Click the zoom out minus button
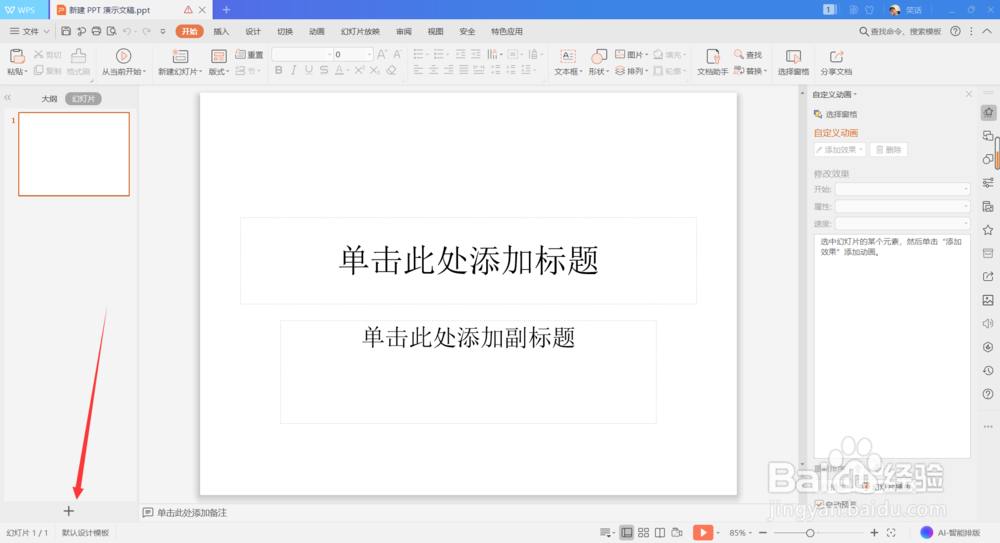Screen dimensions: 1000x543 [763, 532]
